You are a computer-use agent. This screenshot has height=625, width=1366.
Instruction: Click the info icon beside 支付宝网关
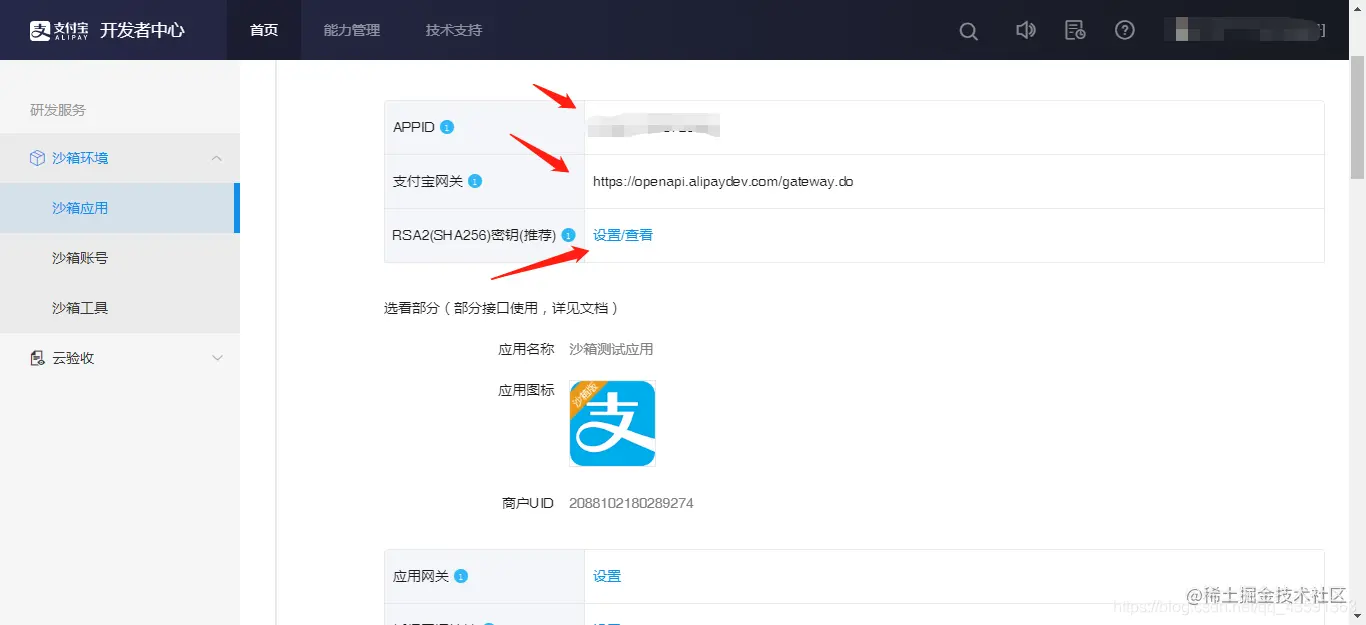coord(475,181)
